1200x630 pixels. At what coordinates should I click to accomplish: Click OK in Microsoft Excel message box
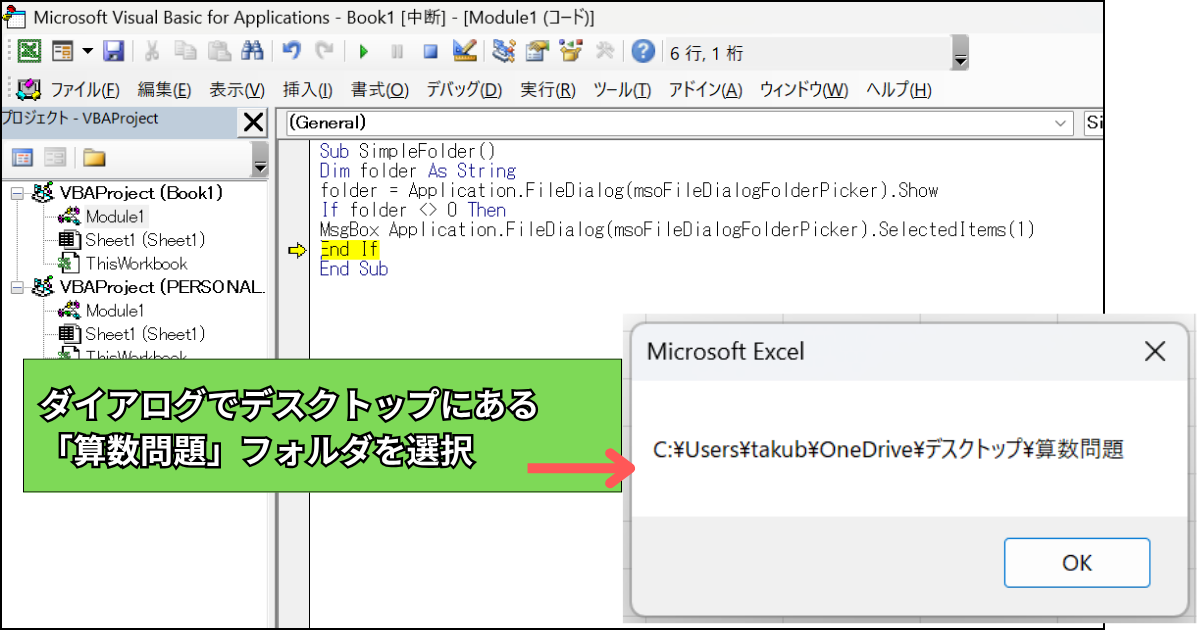[1077, 563]
